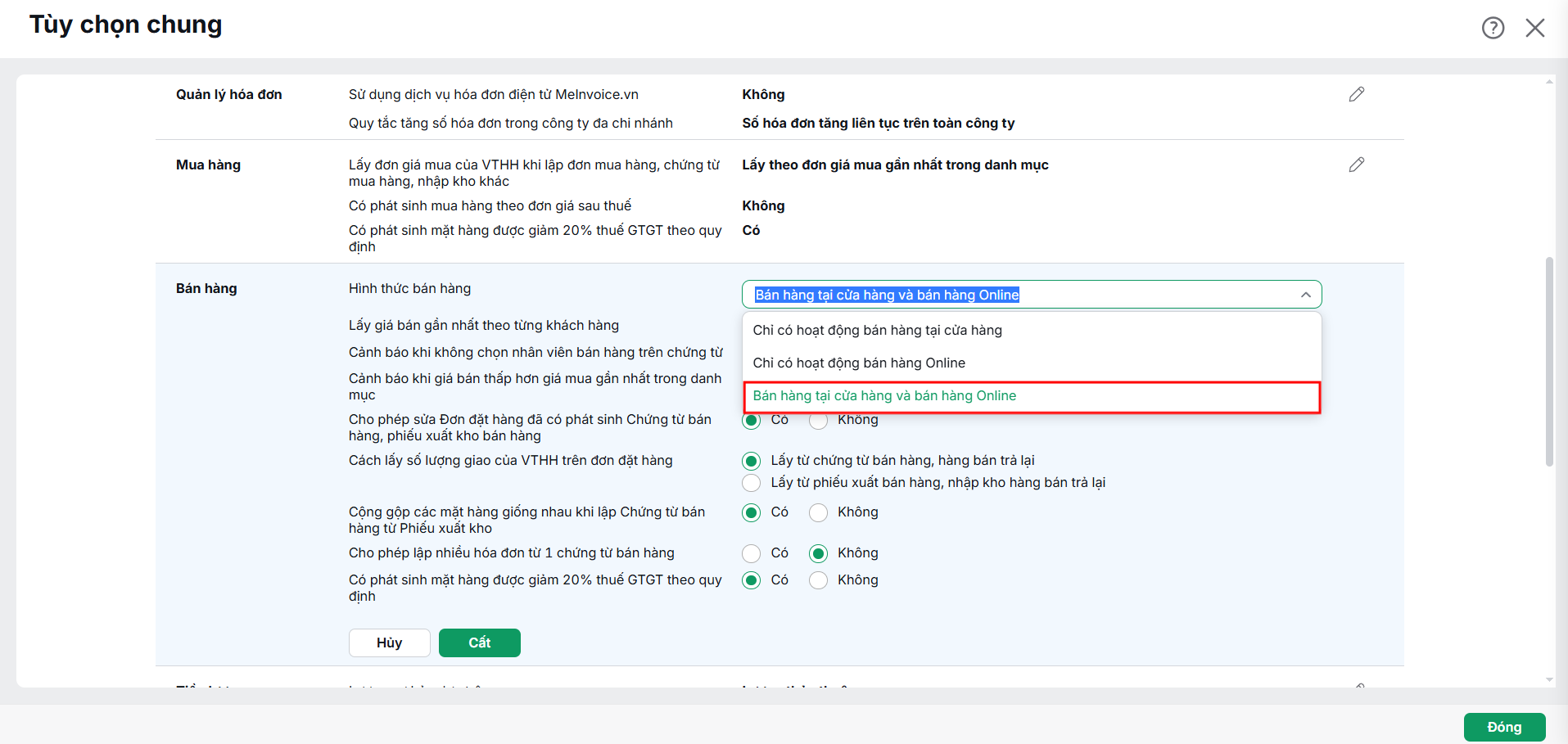
Task: Choose Có for 'Cộng gộp các mặt hàng giống nhau'
Action: pyautogui.click(x=752, y=512)
